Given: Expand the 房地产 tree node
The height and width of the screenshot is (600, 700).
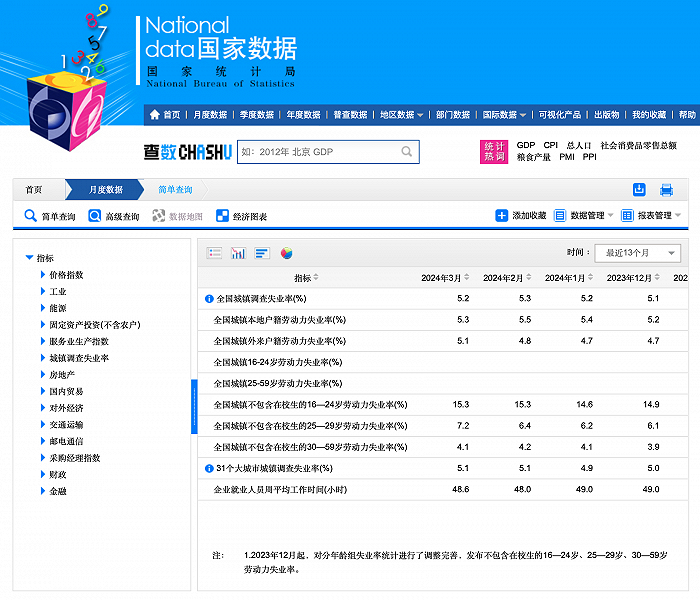Looking at the screenshot, I should point(43,375).
